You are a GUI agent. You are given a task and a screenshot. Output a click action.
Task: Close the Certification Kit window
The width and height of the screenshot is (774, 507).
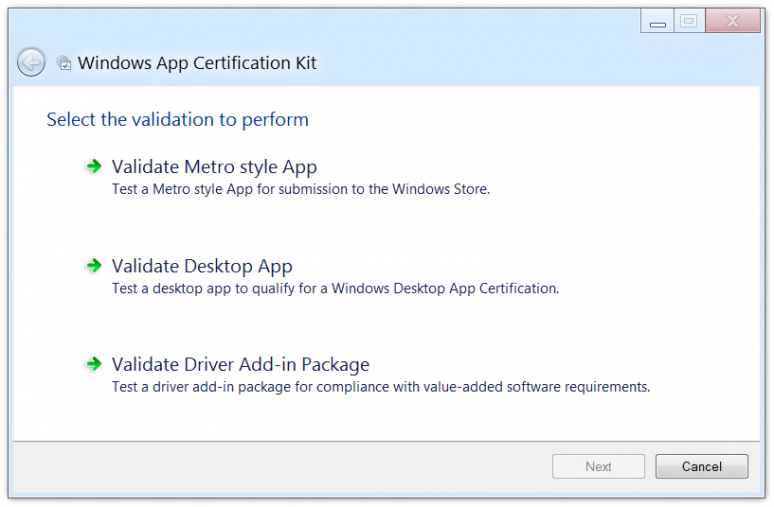tap(733, 21)
